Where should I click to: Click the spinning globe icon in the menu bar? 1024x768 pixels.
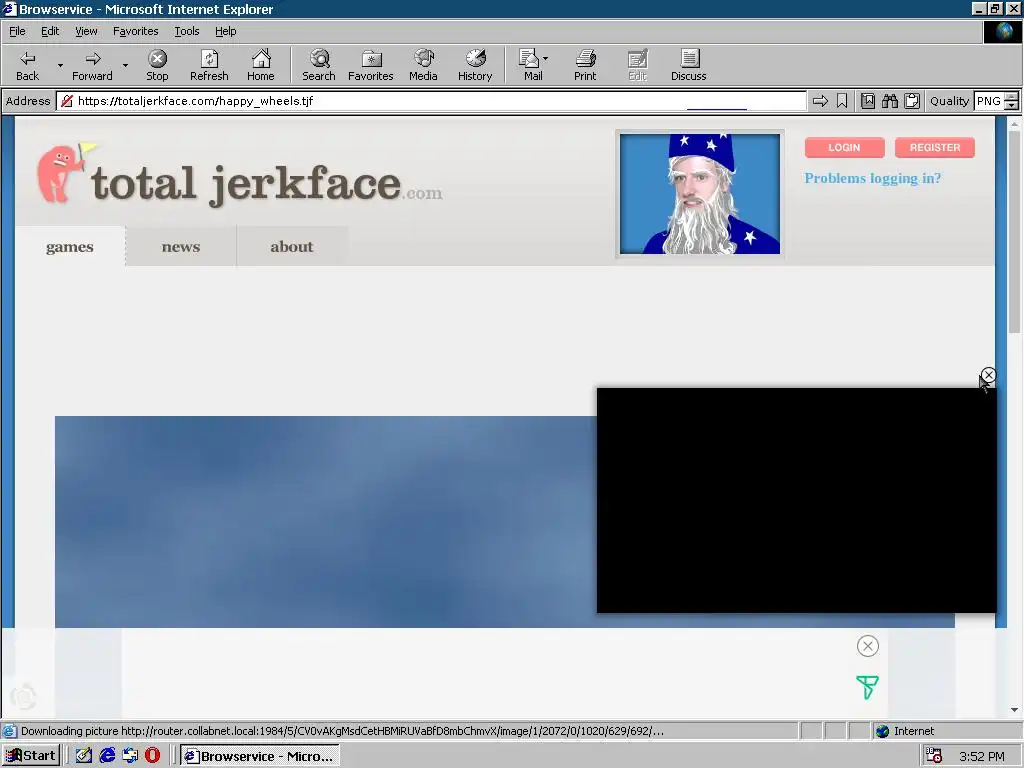coord(1002,31)
